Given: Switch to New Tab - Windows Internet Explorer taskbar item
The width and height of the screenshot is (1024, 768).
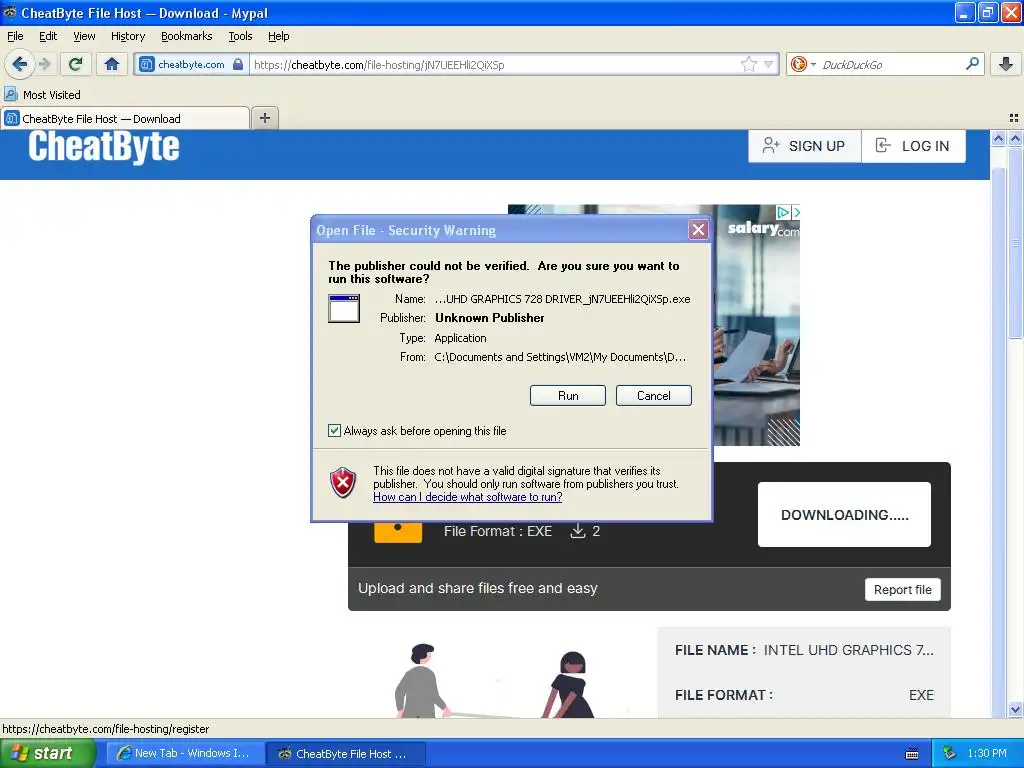Looking at the screenshot, I should coord(184,754).
